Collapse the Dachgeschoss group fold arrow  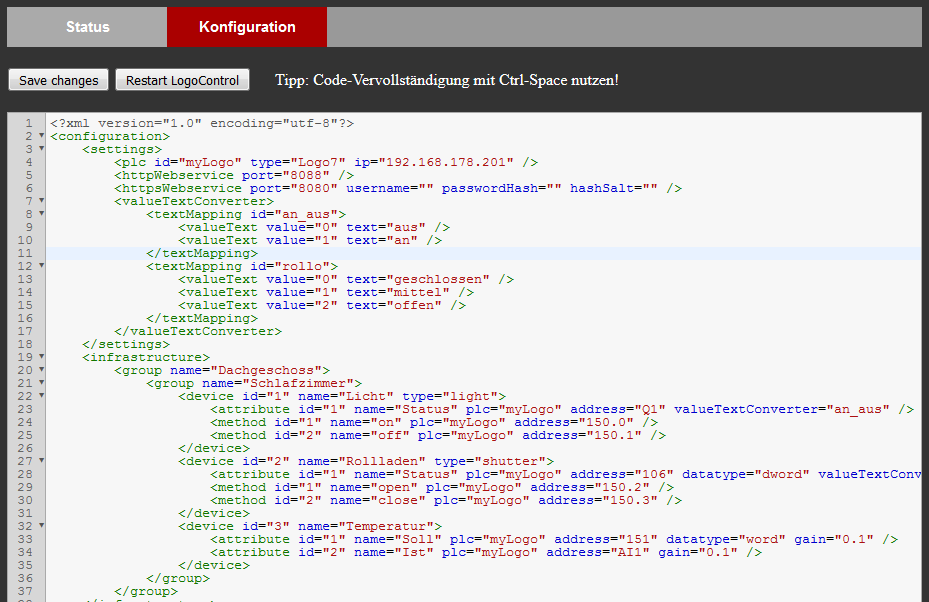pyautogui.click(x=41, y=370)
